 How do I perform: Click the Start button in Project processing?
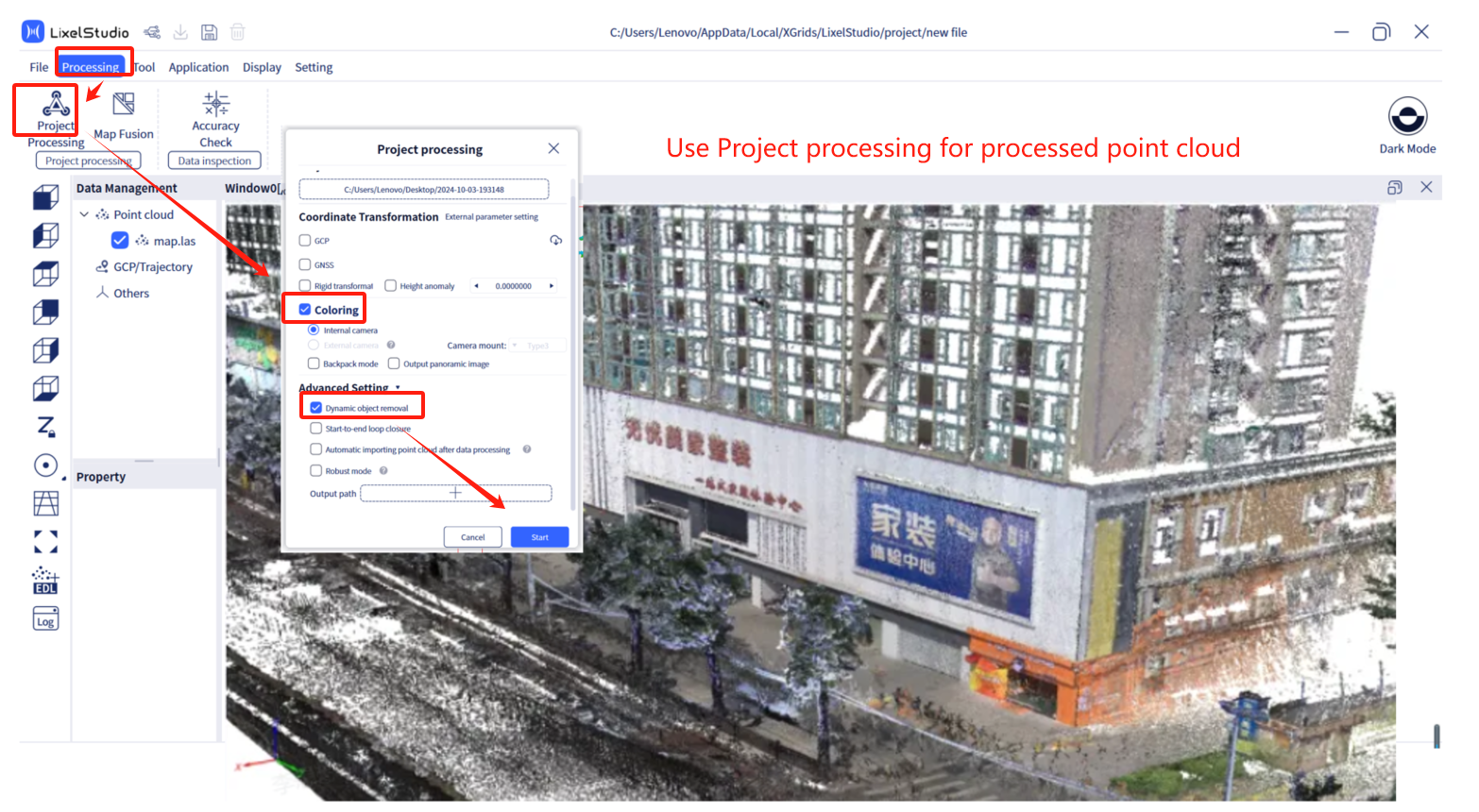[539, 537]
